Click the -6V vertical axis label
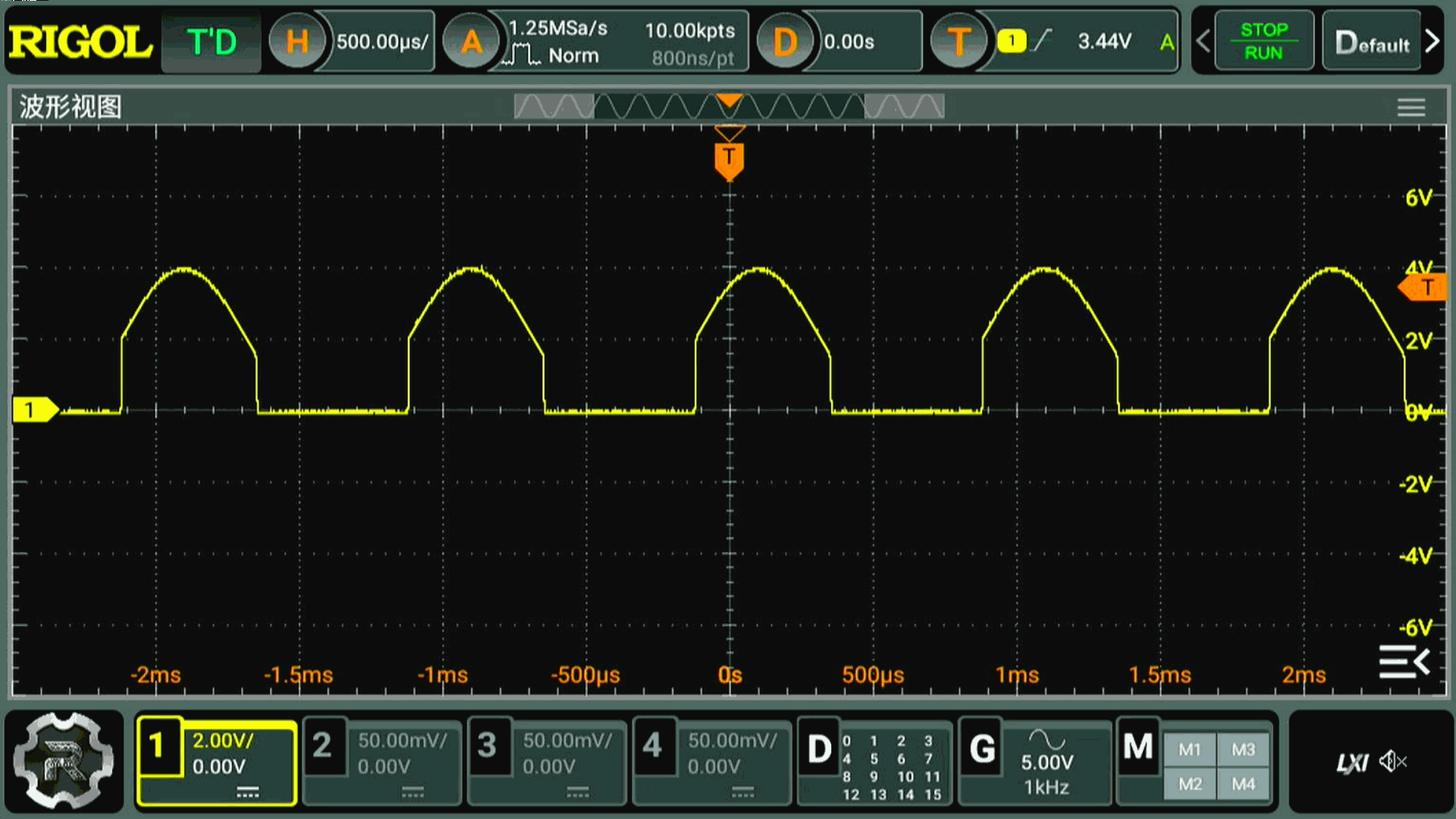This screenshot has width=1456, height=819. tap(1415, 628)
